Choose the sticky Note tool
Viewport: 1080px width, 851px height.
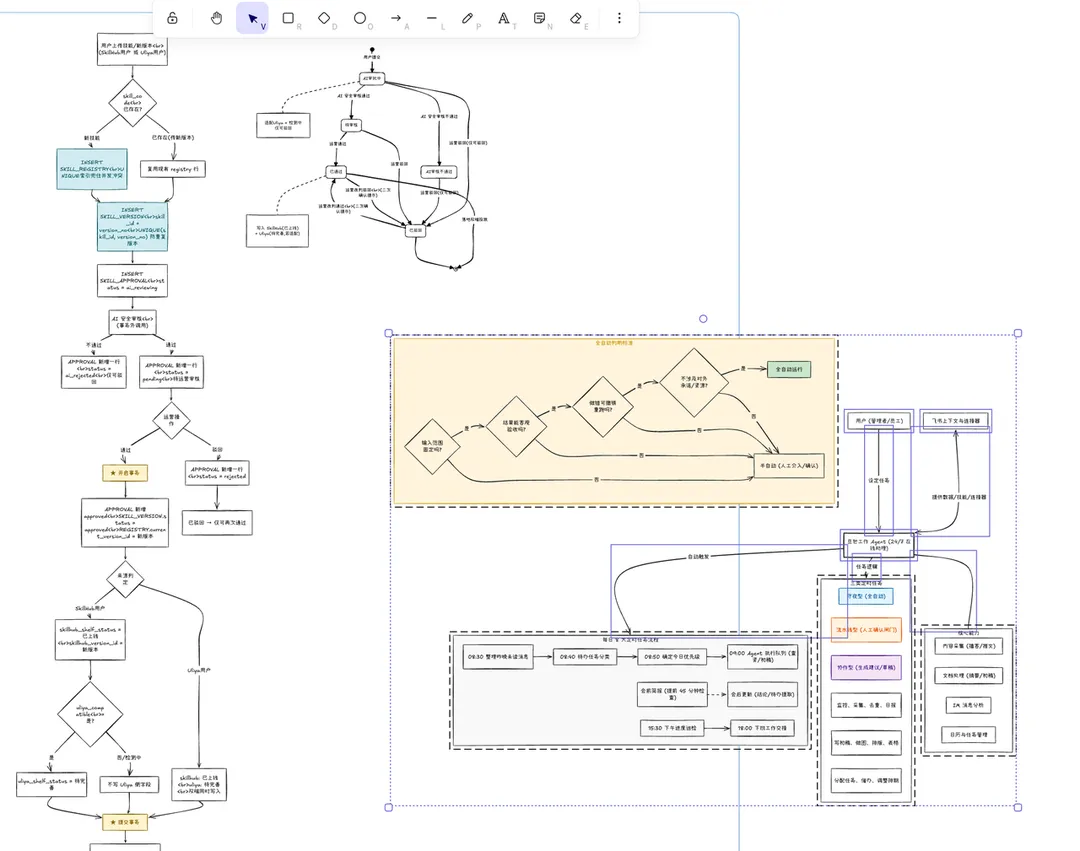tap(539, 18)
